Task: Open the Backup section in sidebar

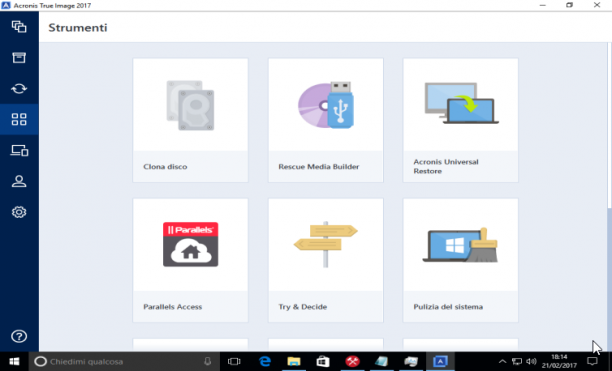Action: (19, 27)
